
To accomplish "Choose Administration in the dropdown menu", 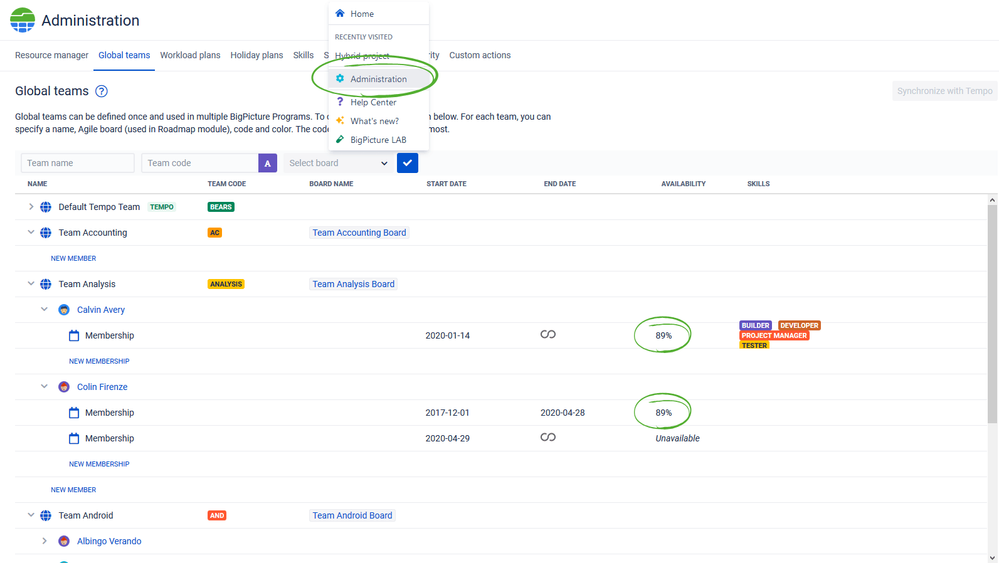I will (378, 79).
